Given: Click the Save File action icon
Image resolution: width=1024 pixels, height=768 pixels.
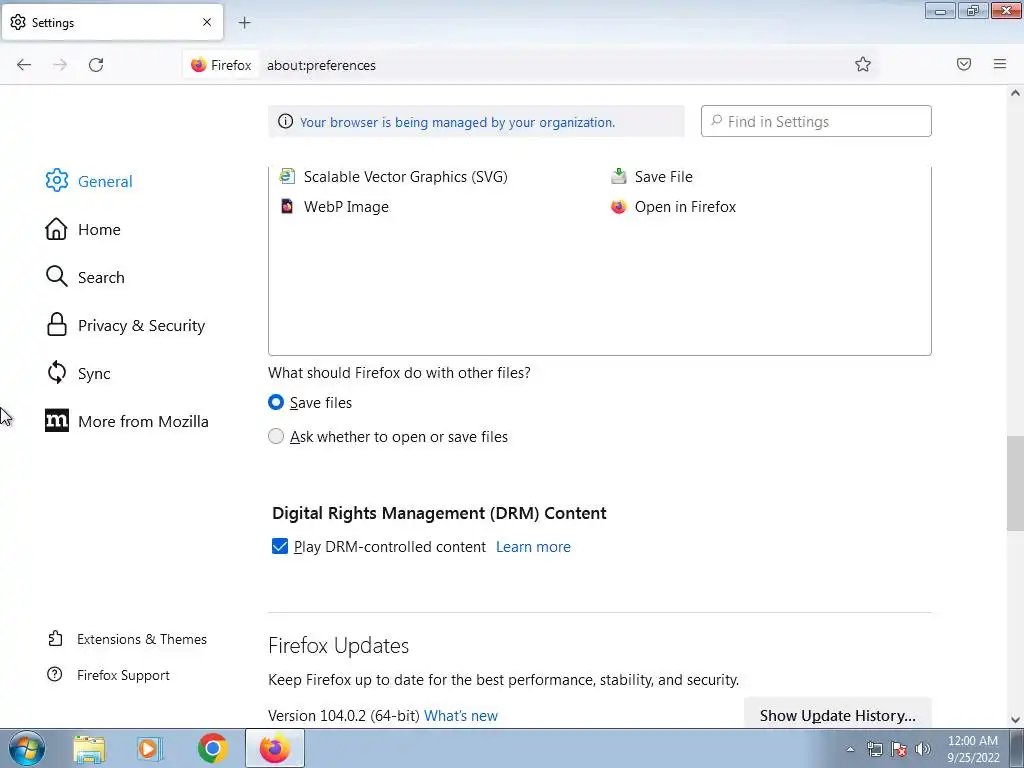Looking at the screenshot, I should click(x=618, y=176).
